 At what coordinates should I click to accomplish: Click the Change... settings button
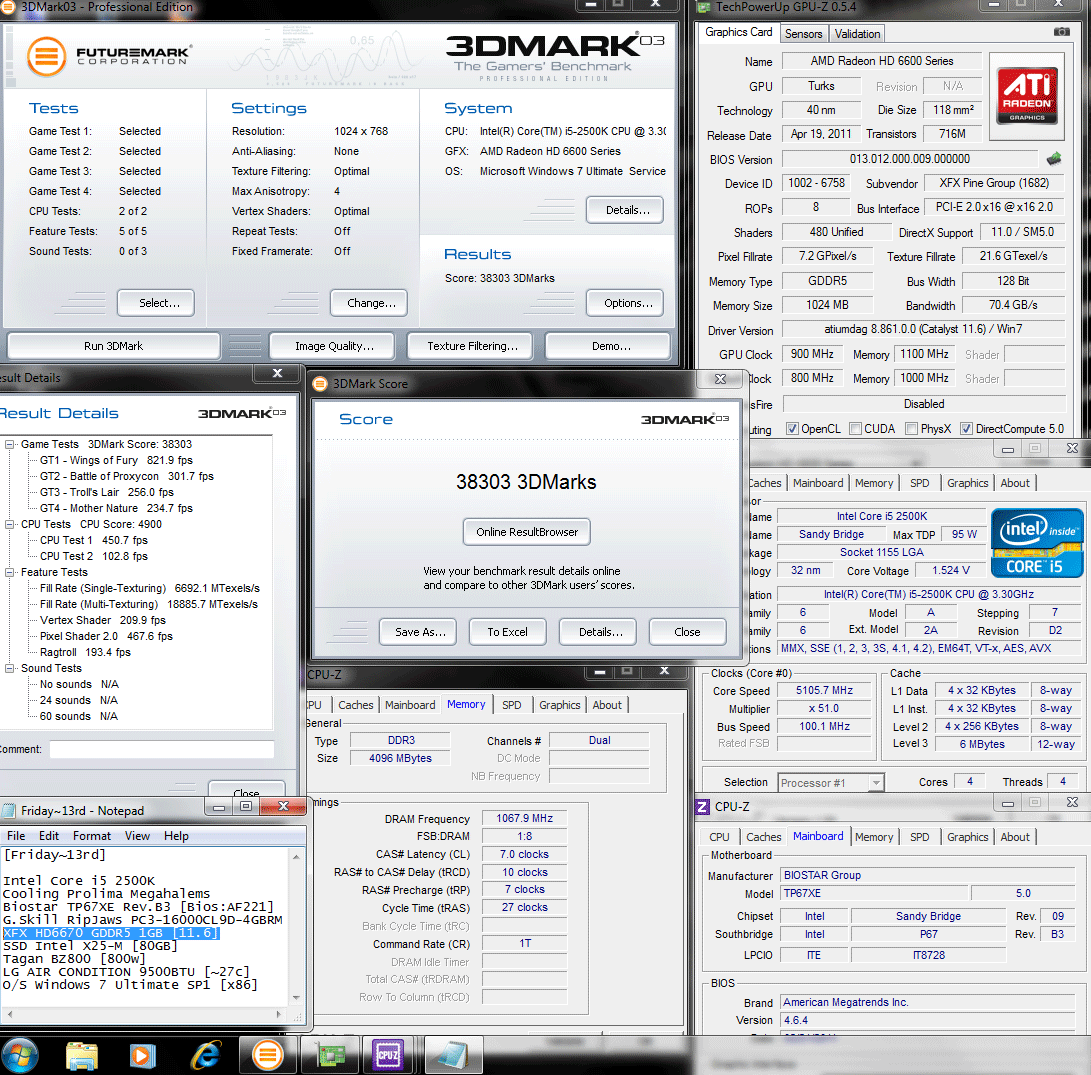371,303
